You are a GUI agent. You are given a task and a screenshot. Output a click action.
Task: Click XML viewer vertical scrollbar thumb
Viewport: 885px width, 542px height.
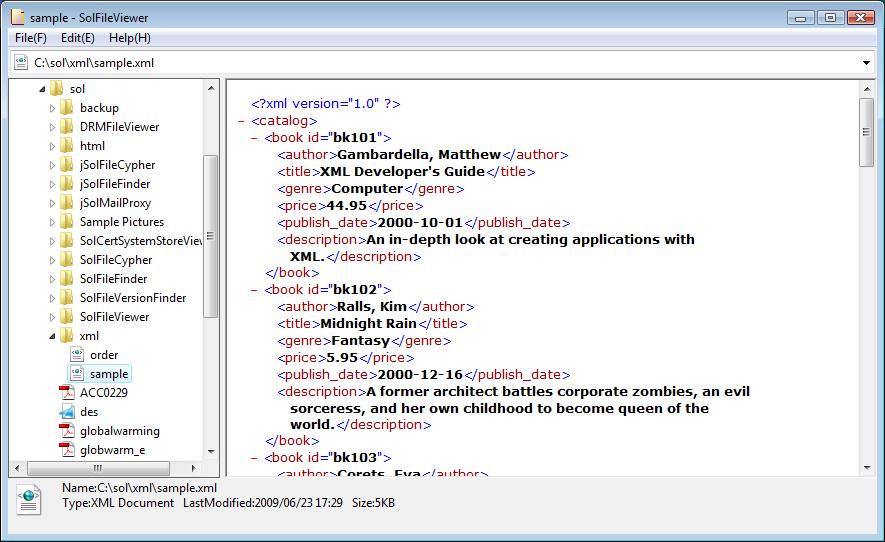[866, 132]
